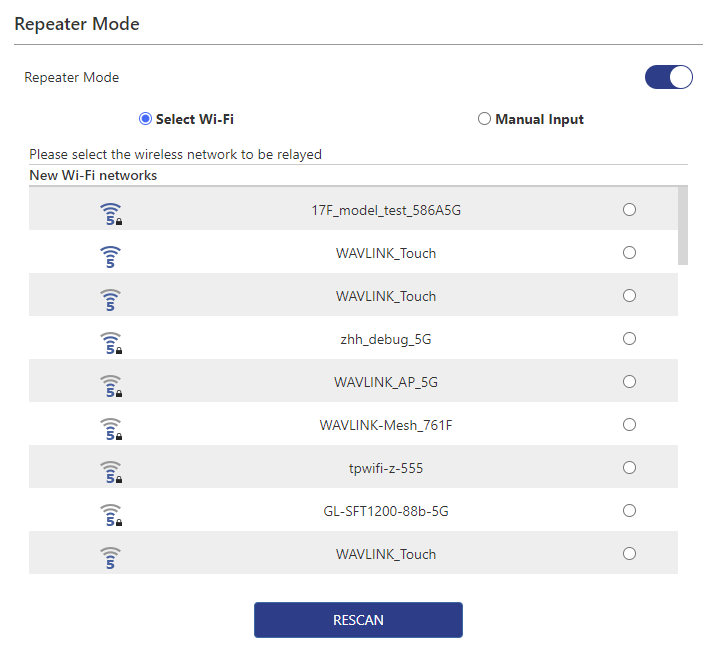Viewport: 724px width, 670px height.
Task: Click the full-strength blue WAVLINK_Touch signal icon
Action: pyautogui.click(x=111, y=255)
